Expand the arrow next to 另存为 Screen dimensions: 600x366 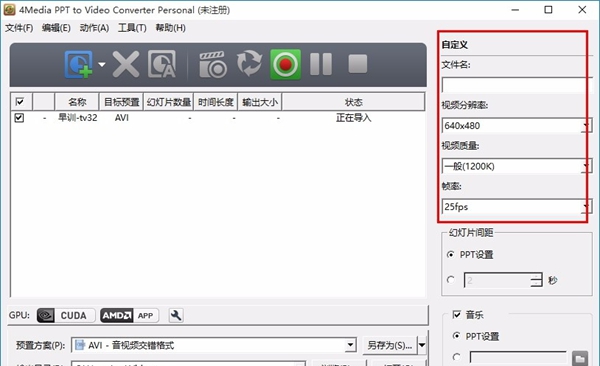422,345
